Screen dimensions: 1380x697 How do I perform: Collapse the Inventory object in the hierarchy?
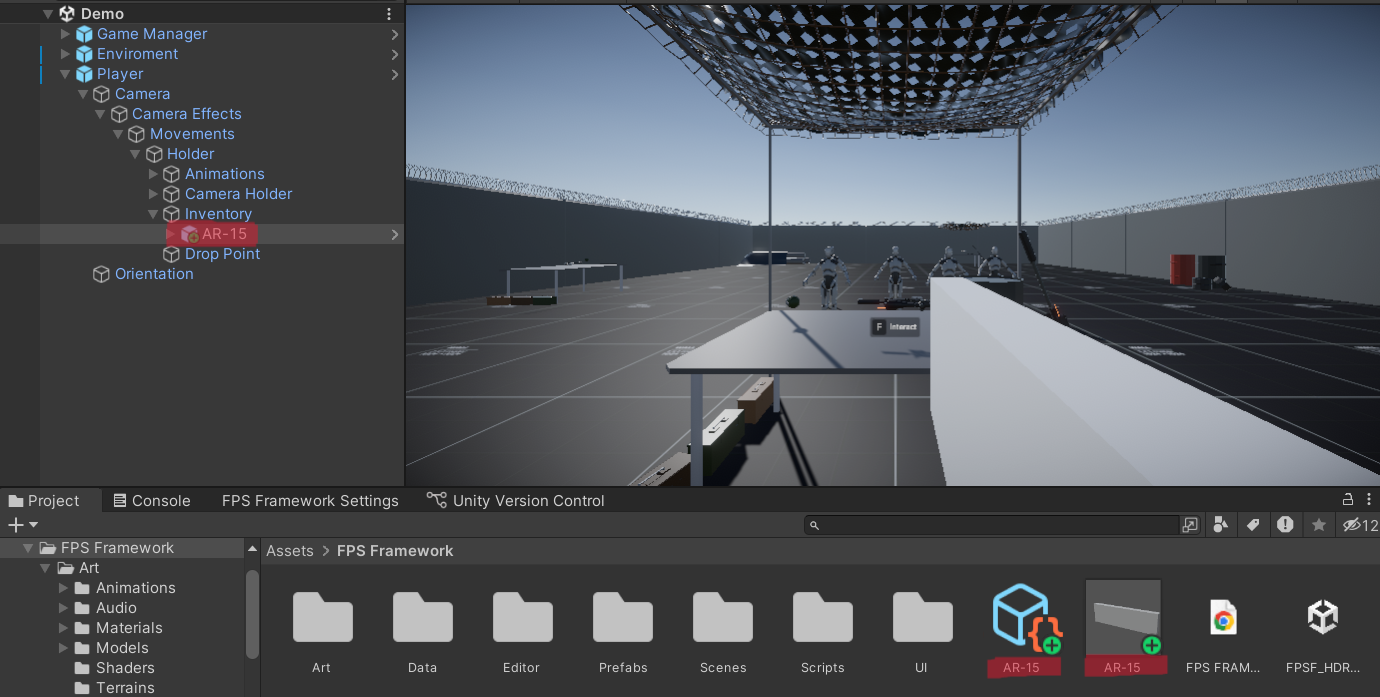tap(154, 214)
